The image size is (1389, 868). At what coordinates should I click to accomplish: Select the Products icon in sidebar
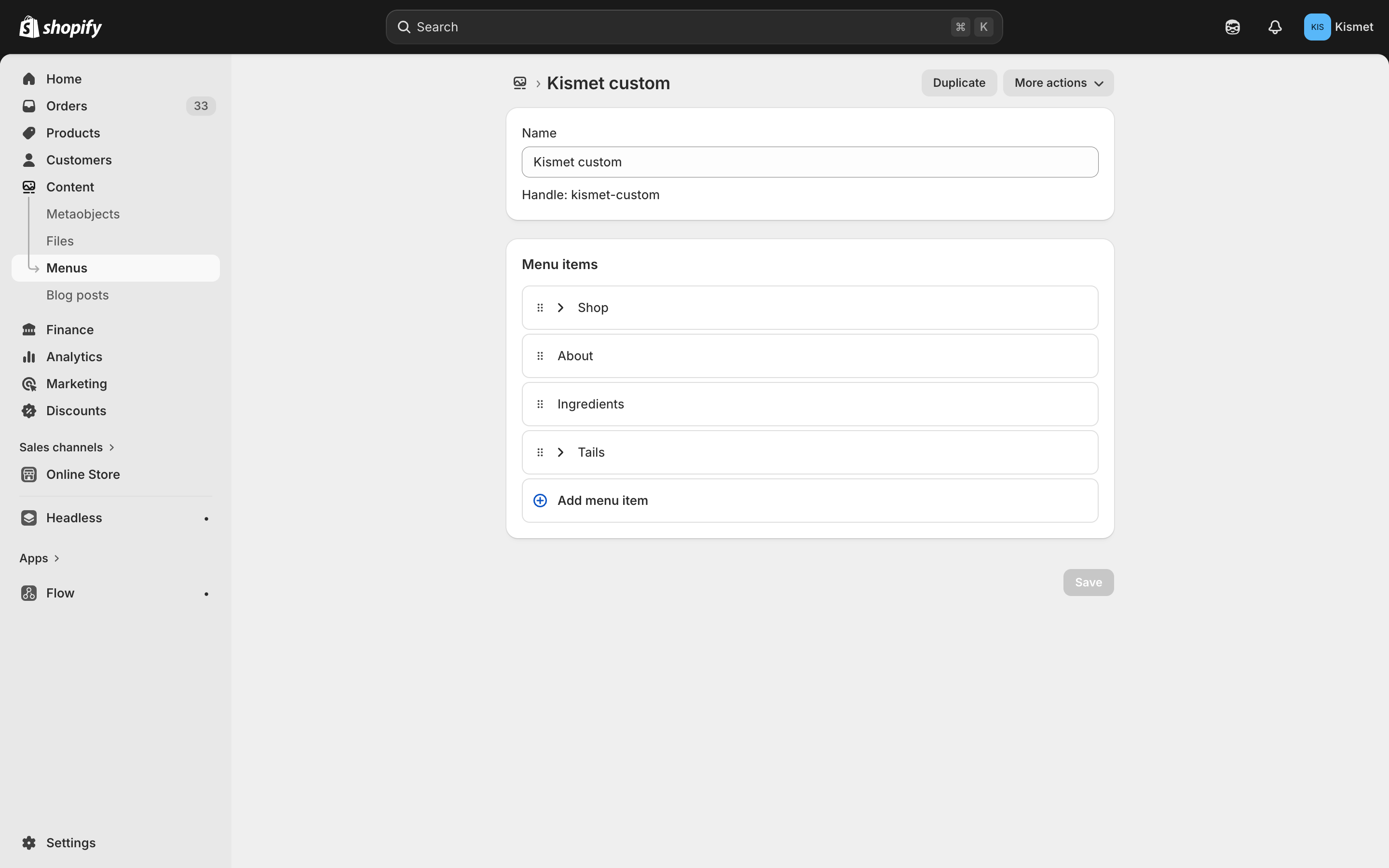[29, 133]
